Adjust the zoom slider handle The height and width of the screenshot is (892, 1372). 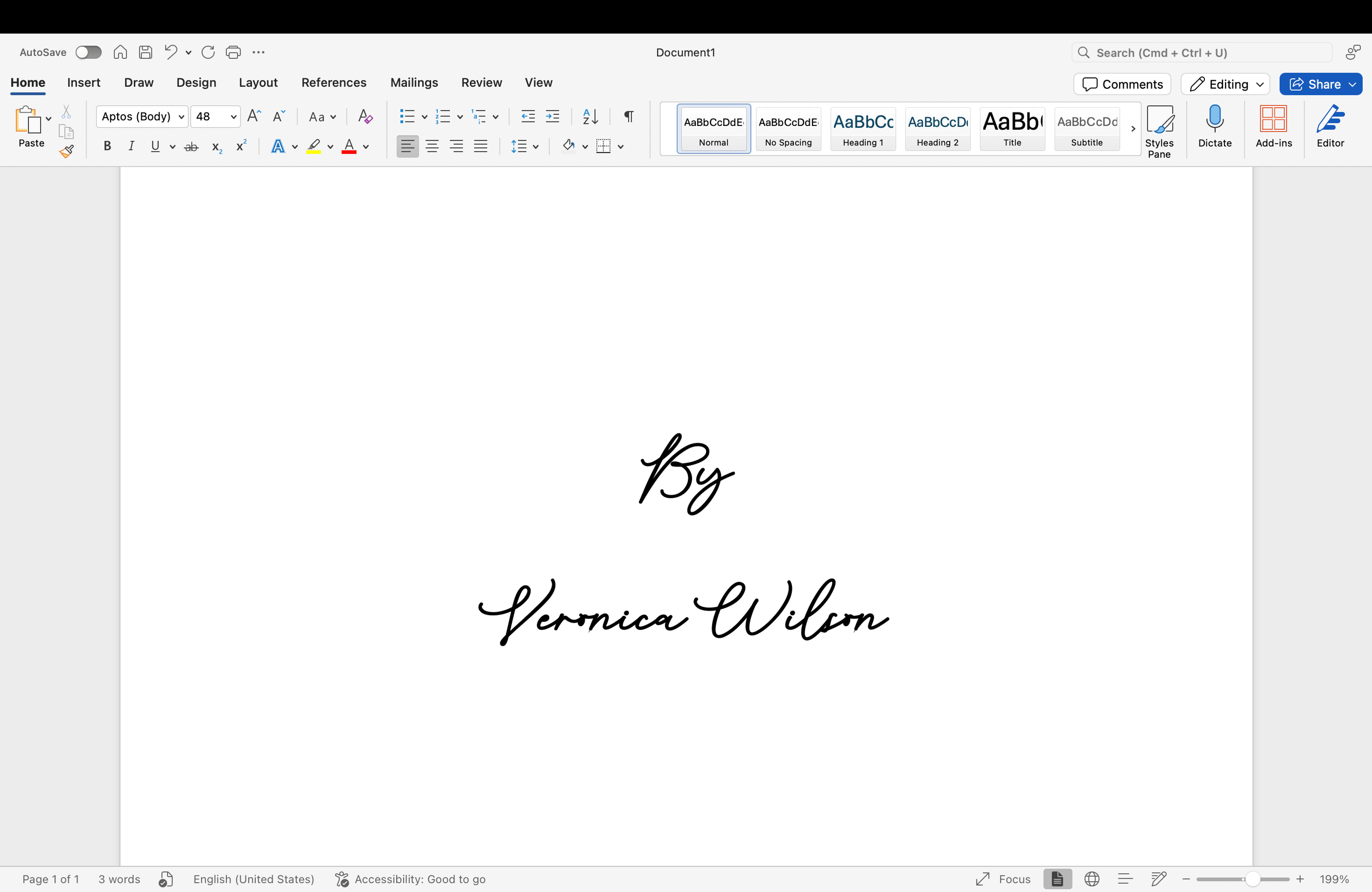1251,879
